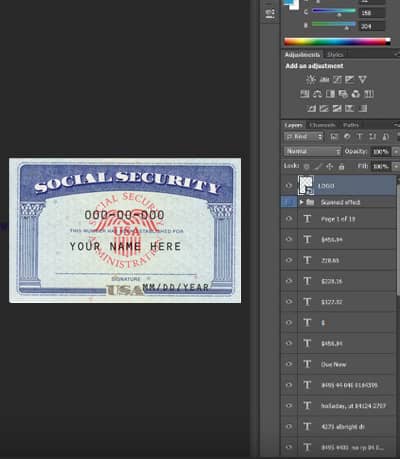
Task: Switch to the Channels tab
Action: click(x=322, y=125)
